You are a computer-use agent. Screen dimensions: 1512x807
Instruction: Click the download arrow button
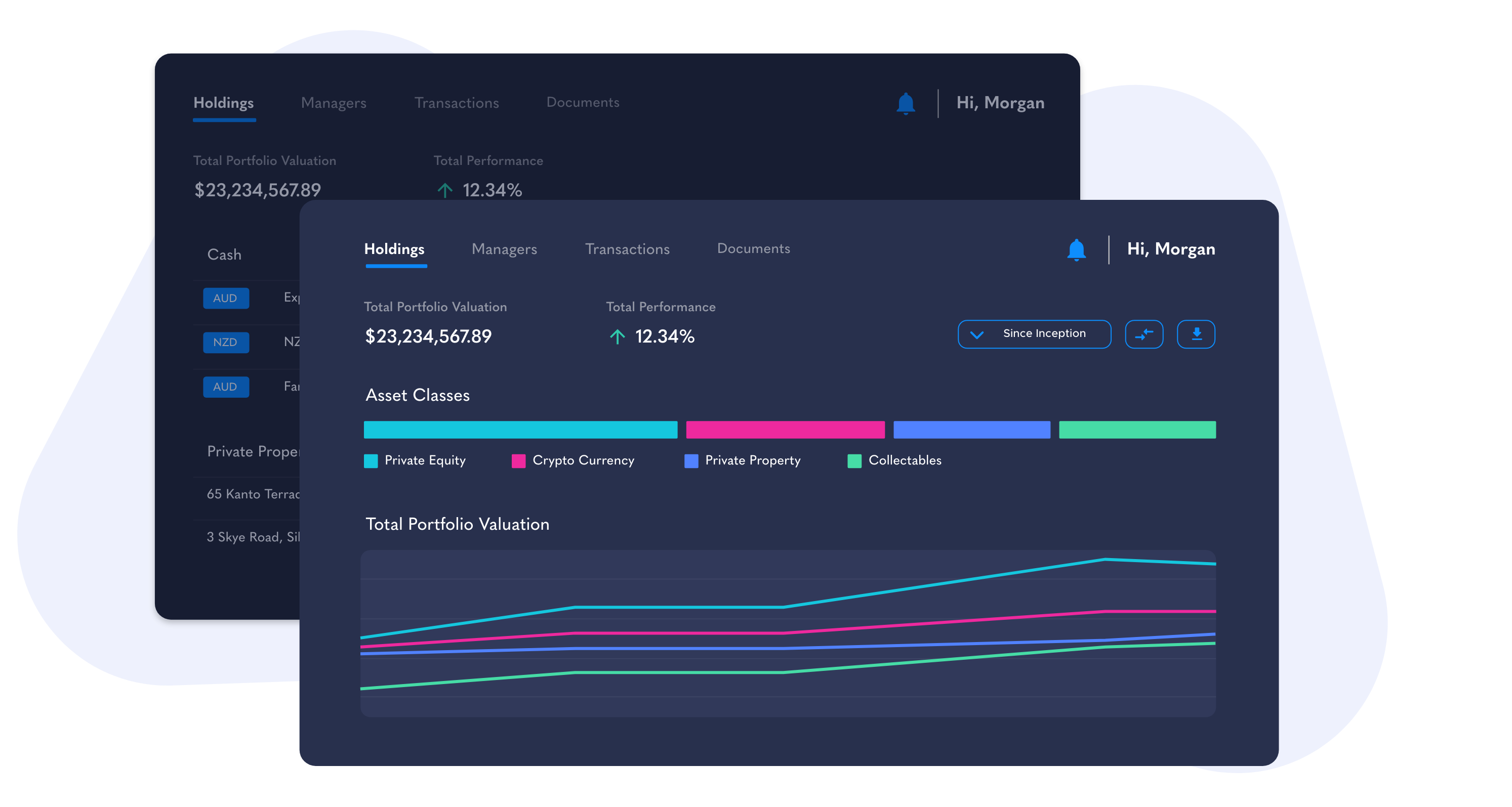coord(1196,334)
